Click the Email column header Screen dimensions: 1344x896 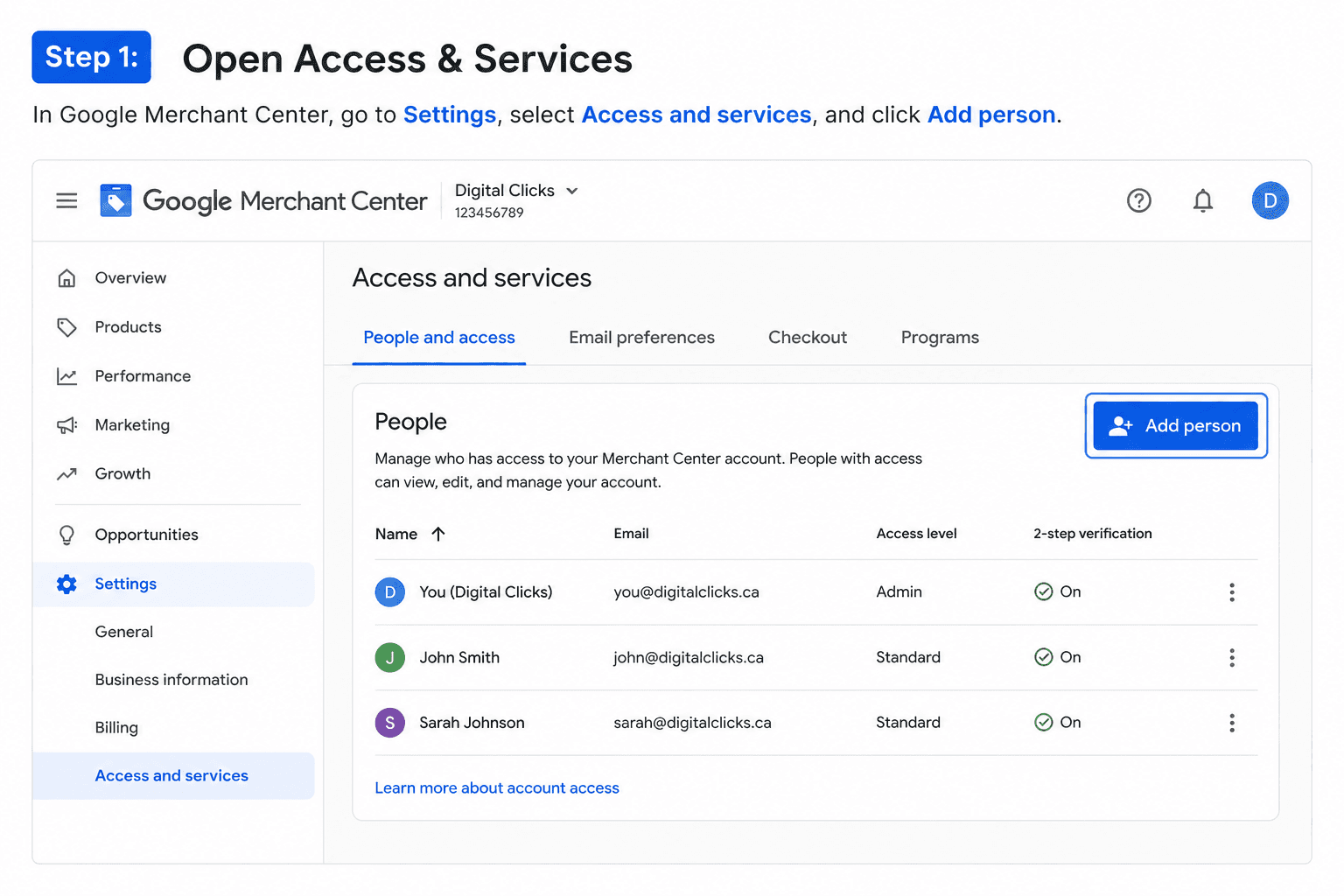point(631,534)
